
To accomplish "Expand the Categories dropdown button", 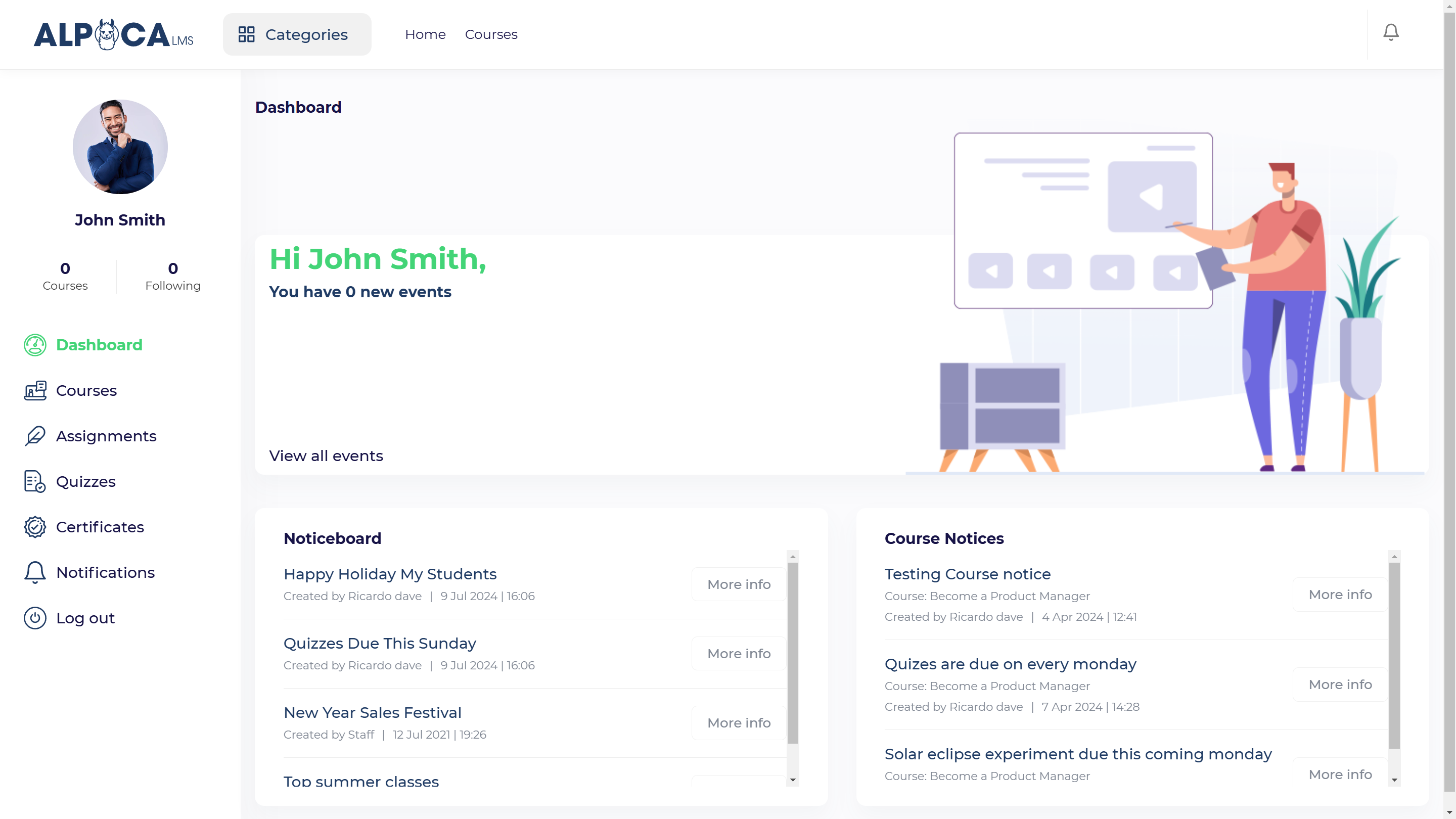I will pyautogui.click(x=297, y=34).
